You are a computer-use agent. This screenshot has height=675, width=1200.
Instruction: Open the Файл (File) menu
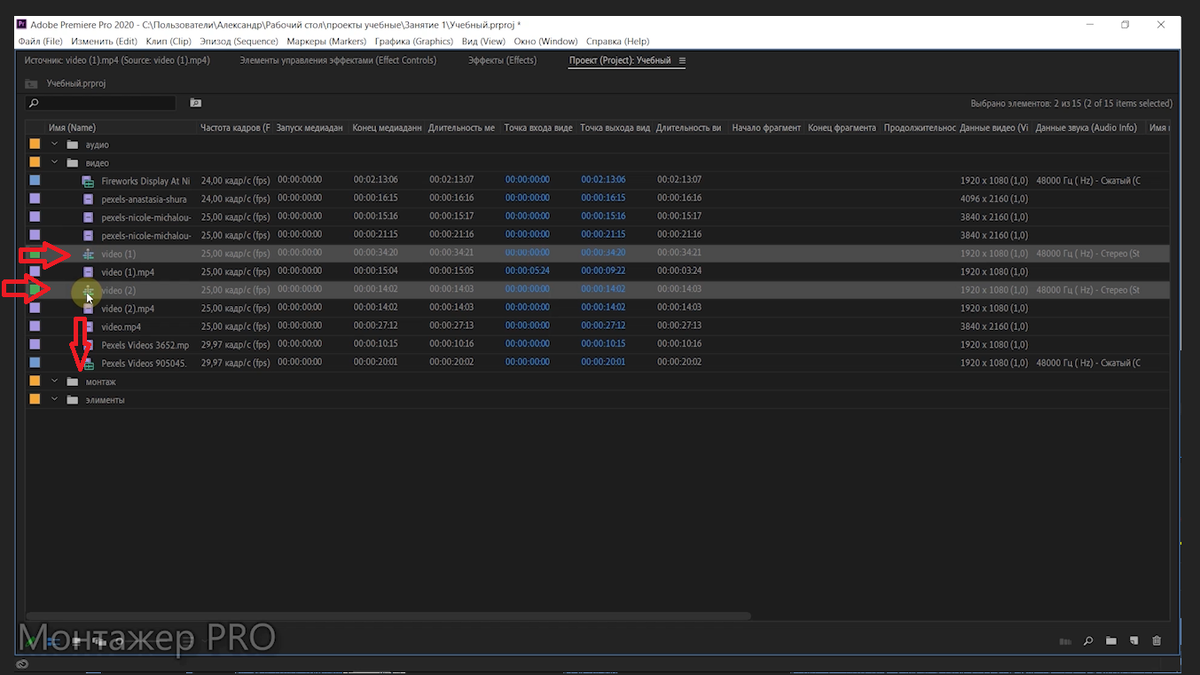(x=40, y=42)
